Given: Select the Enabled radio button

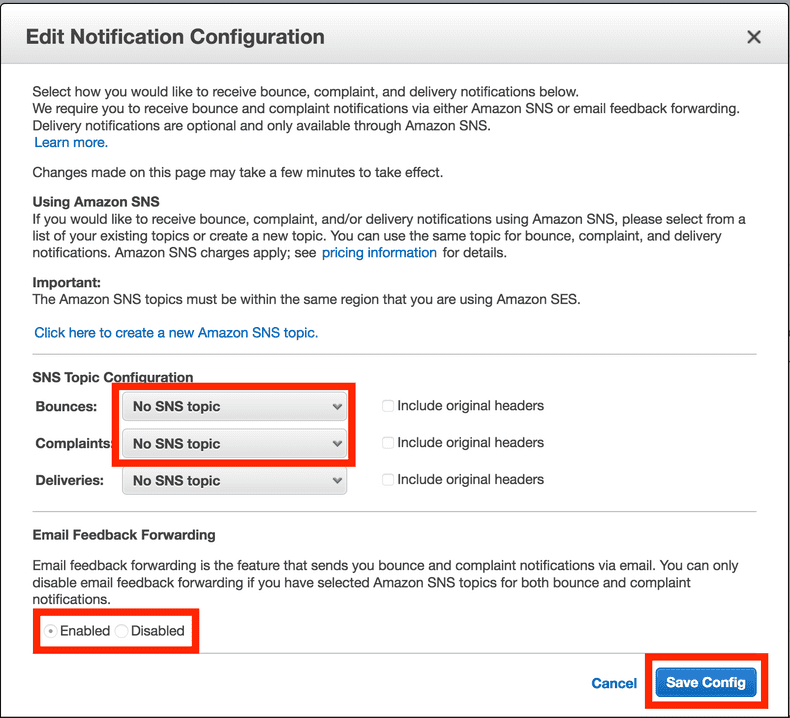Looking at the screenshot, I should point(50,631).
